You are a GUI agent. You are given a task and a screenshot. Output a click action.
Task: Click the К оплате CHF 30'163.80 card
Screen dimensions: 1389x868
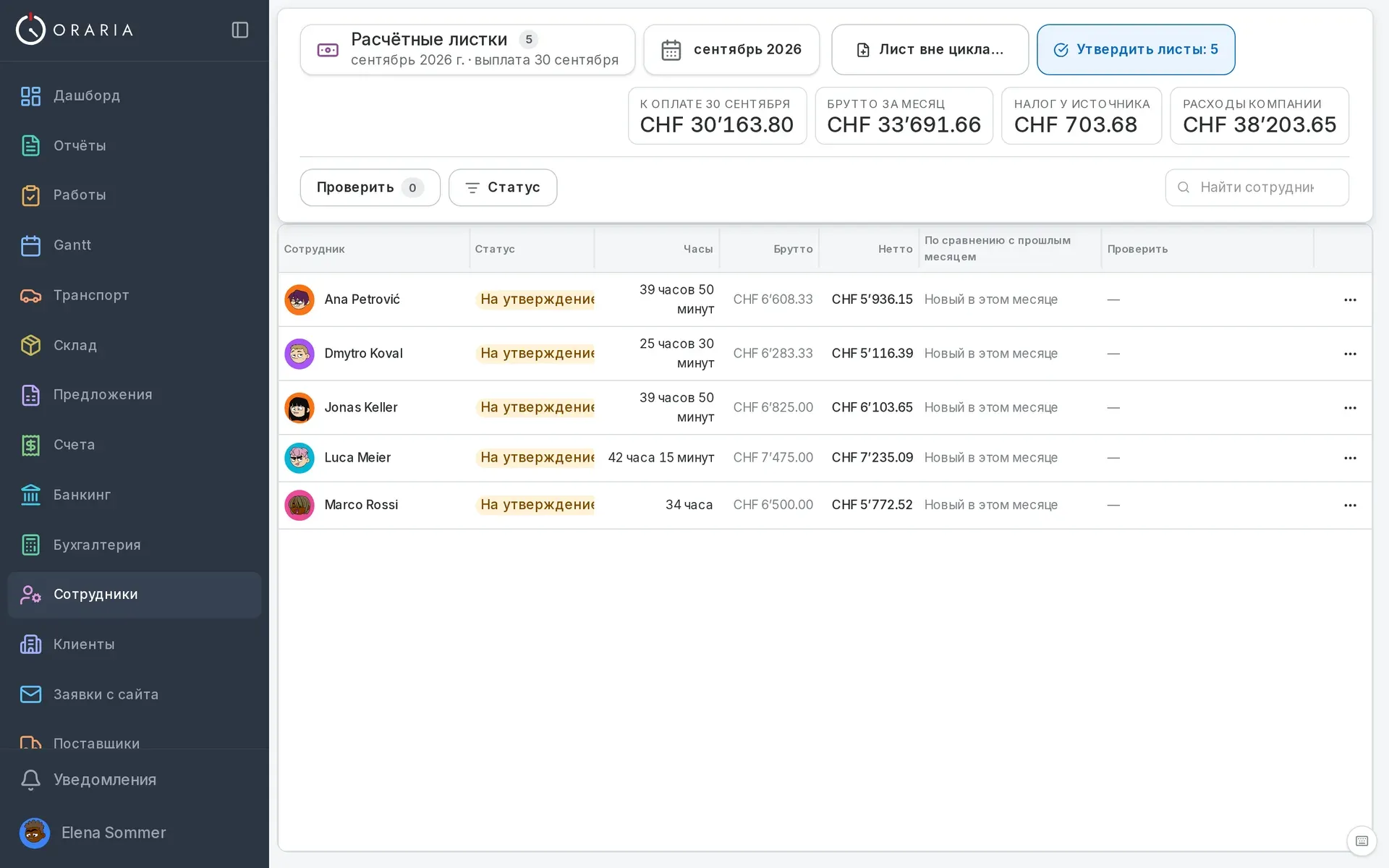[717, 116]
